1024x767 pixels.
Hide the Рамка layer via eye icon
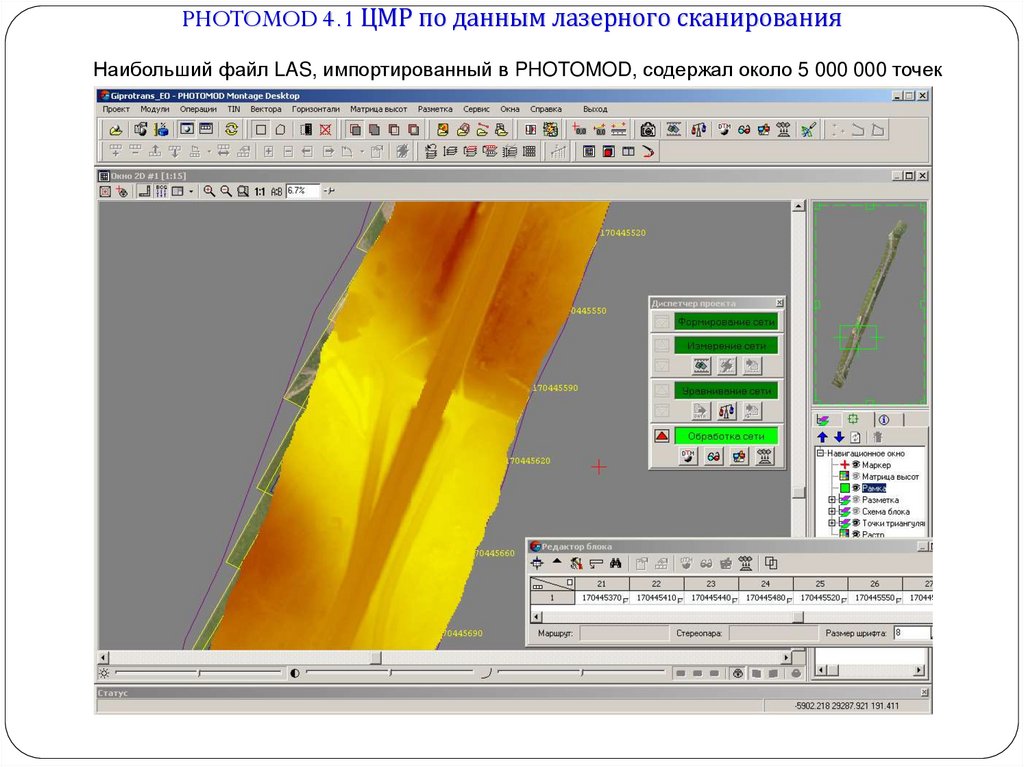pyautogui.click(x=856, y=488)
